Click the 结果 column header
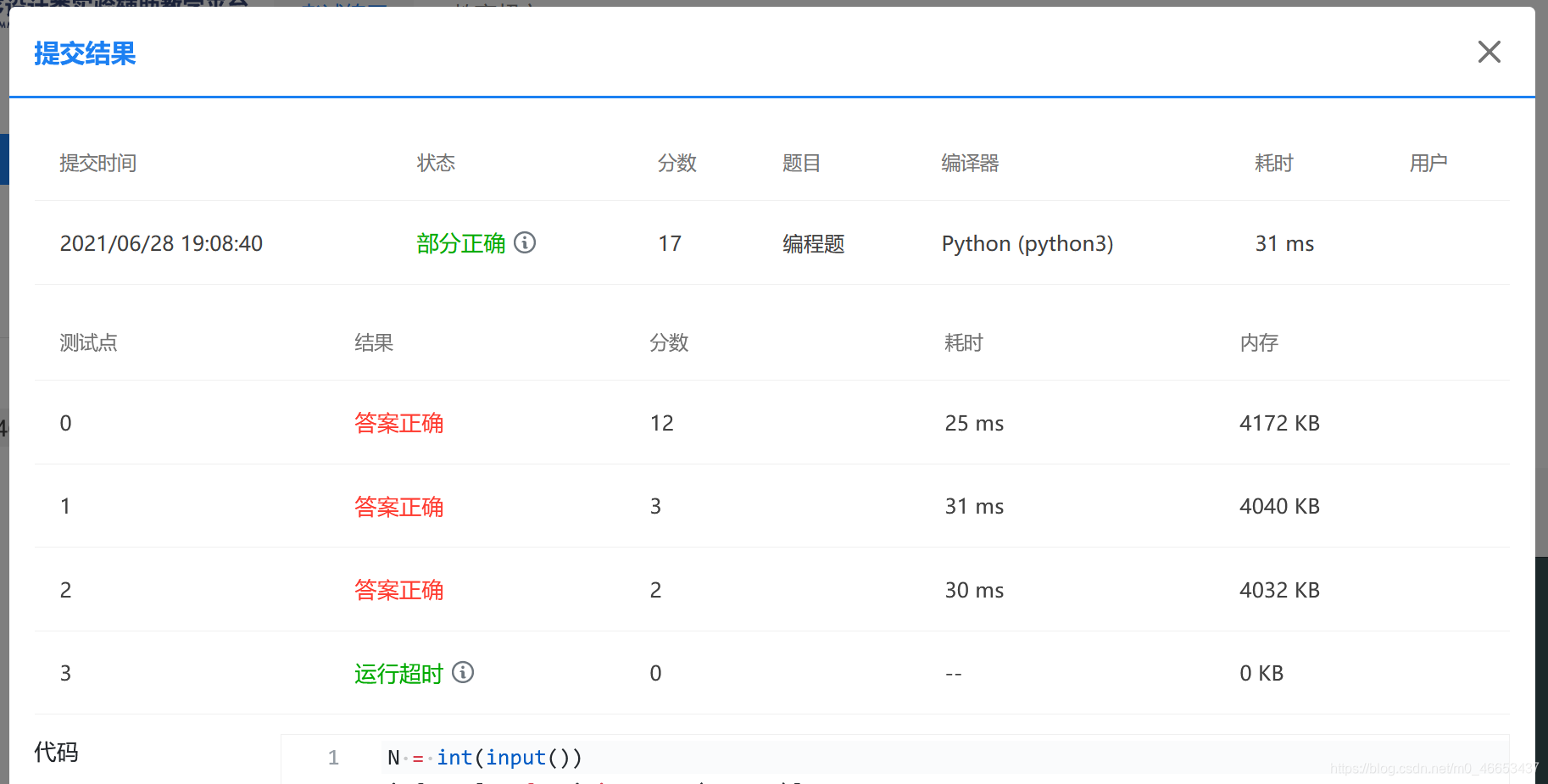1548x784 pixels. click(374, 342)
